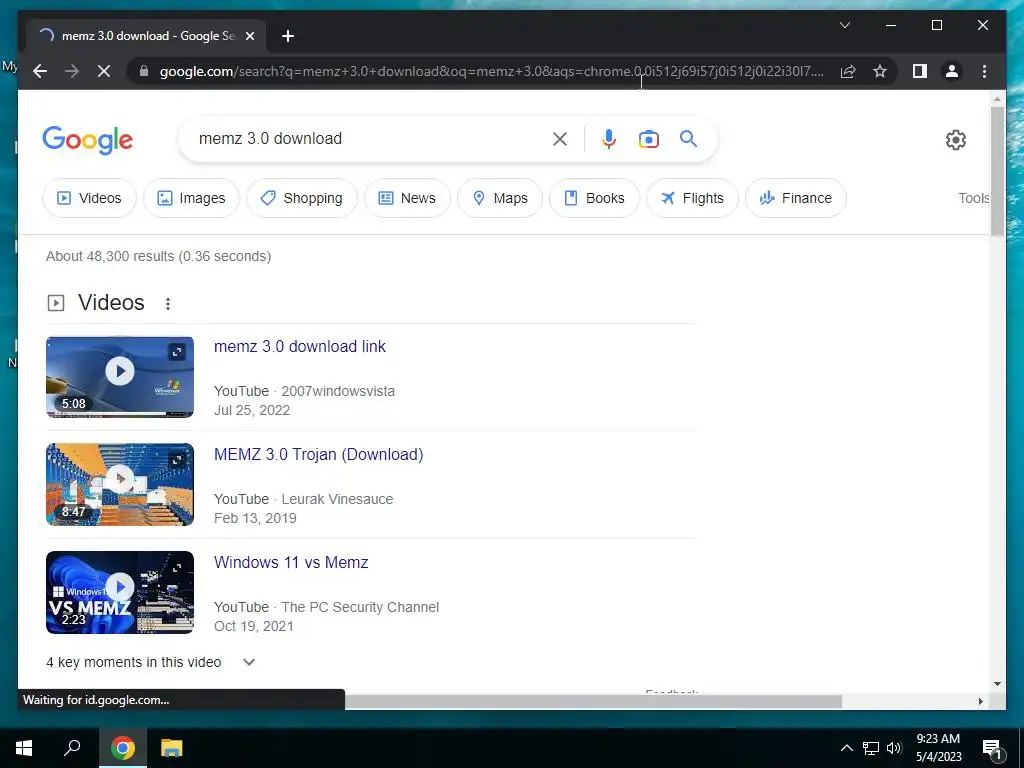The image size is (1024, 768).
Task: Open the Chrome three-dot menu
Action: (984, 71)
